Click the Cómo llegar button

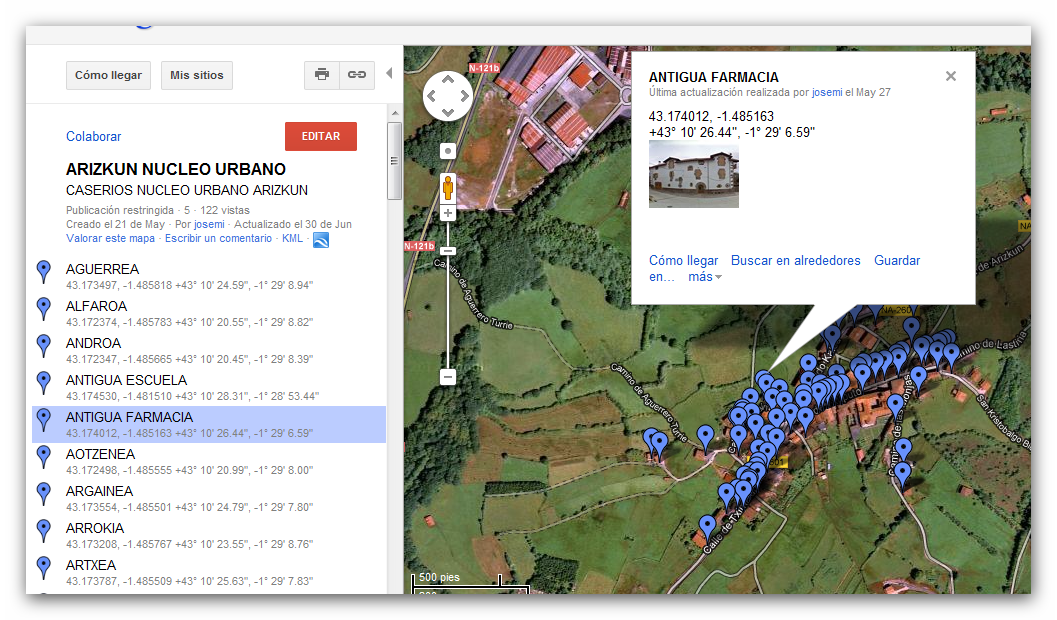click(x=108, y=75)
